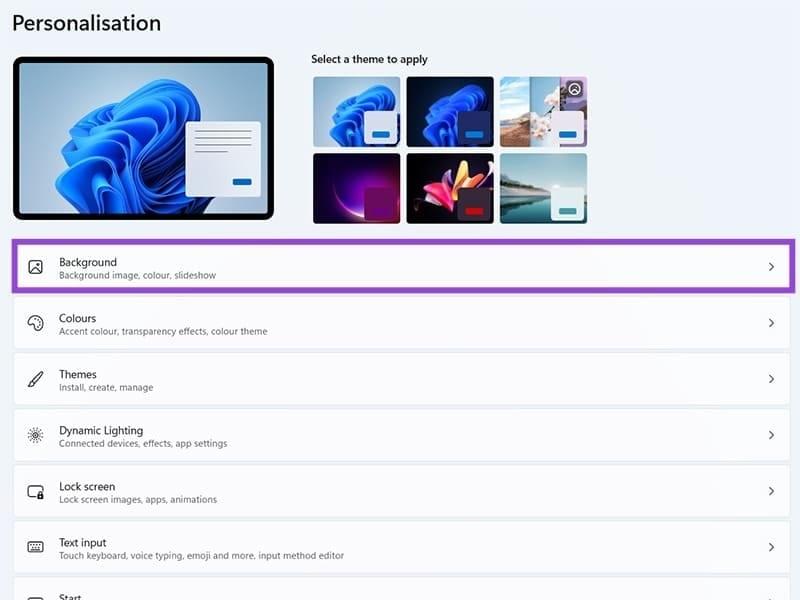
Task: Open Text input settings
Action: point(400,547)
